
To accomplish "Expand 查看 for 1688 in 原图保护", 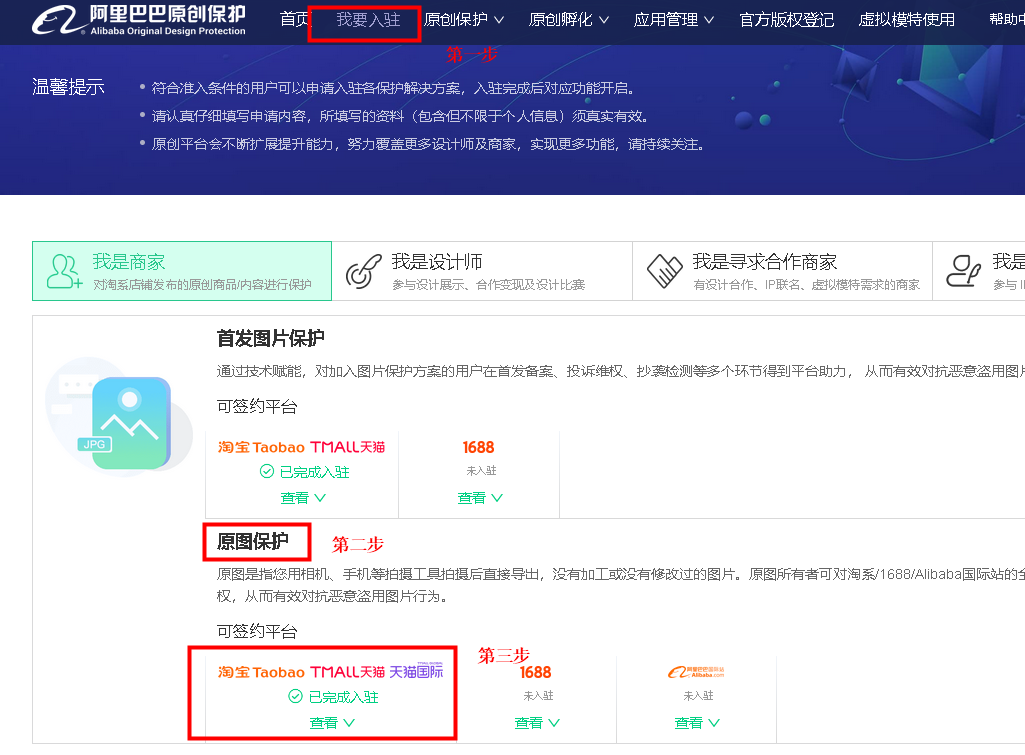I will (x=537, y=723).
